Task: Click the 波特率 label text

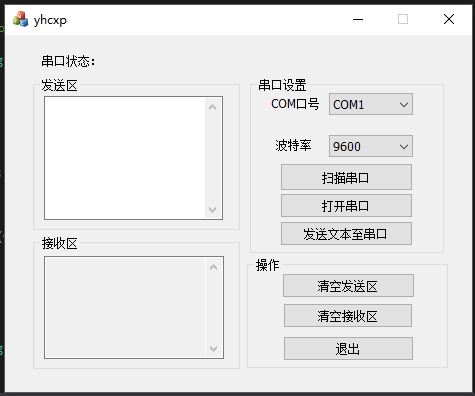Action: point(293,145)
